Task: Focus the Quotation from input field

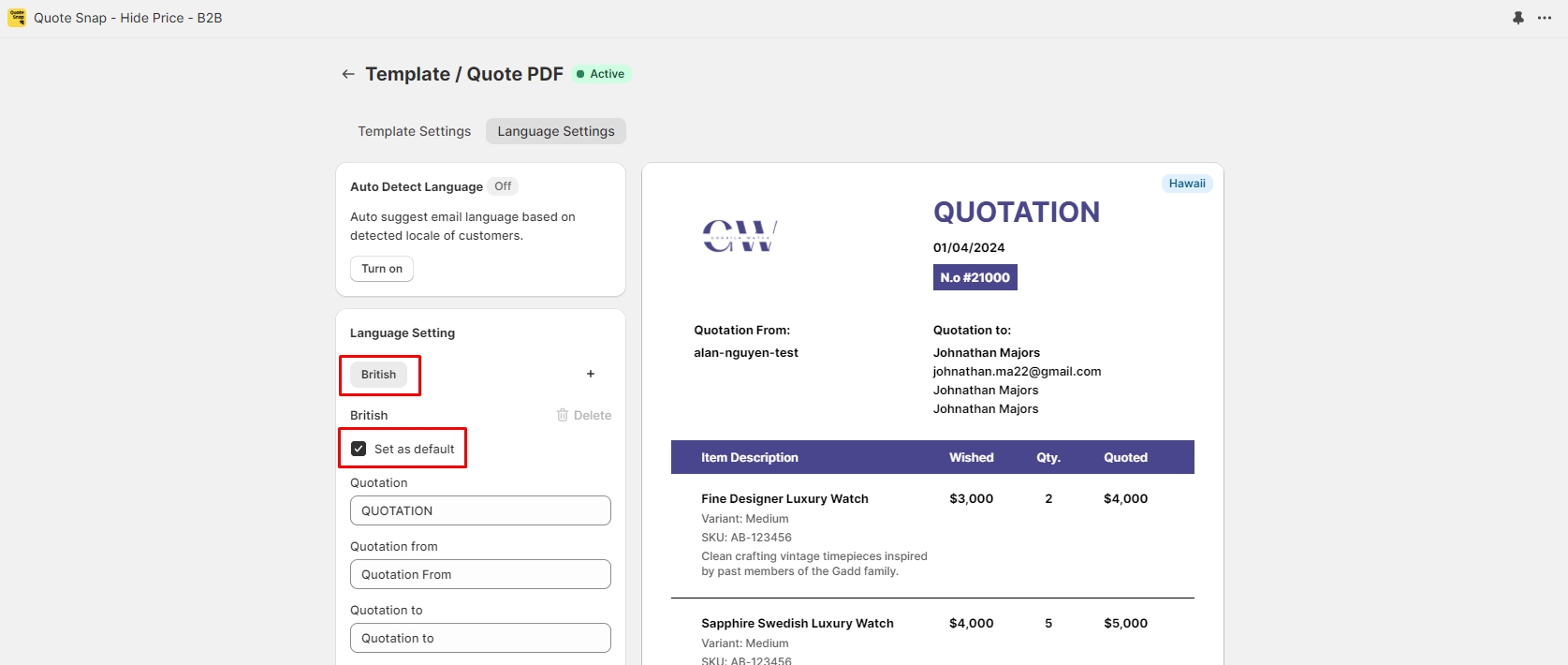Action: click(480, 574)
